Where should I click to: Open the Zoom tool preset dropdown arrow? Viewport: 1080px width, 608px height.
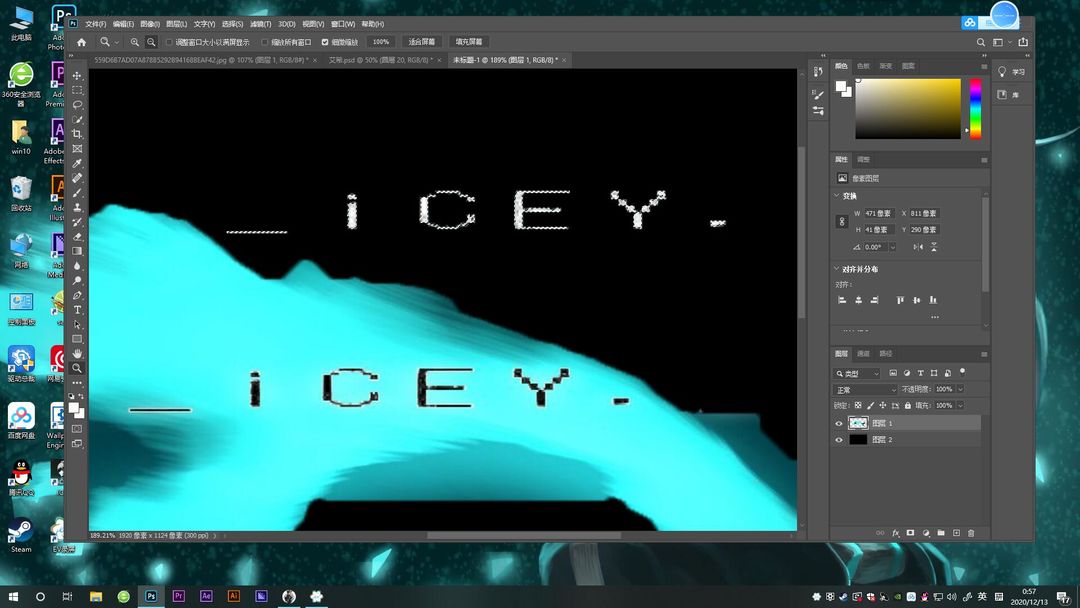click(x=116, y=43)
